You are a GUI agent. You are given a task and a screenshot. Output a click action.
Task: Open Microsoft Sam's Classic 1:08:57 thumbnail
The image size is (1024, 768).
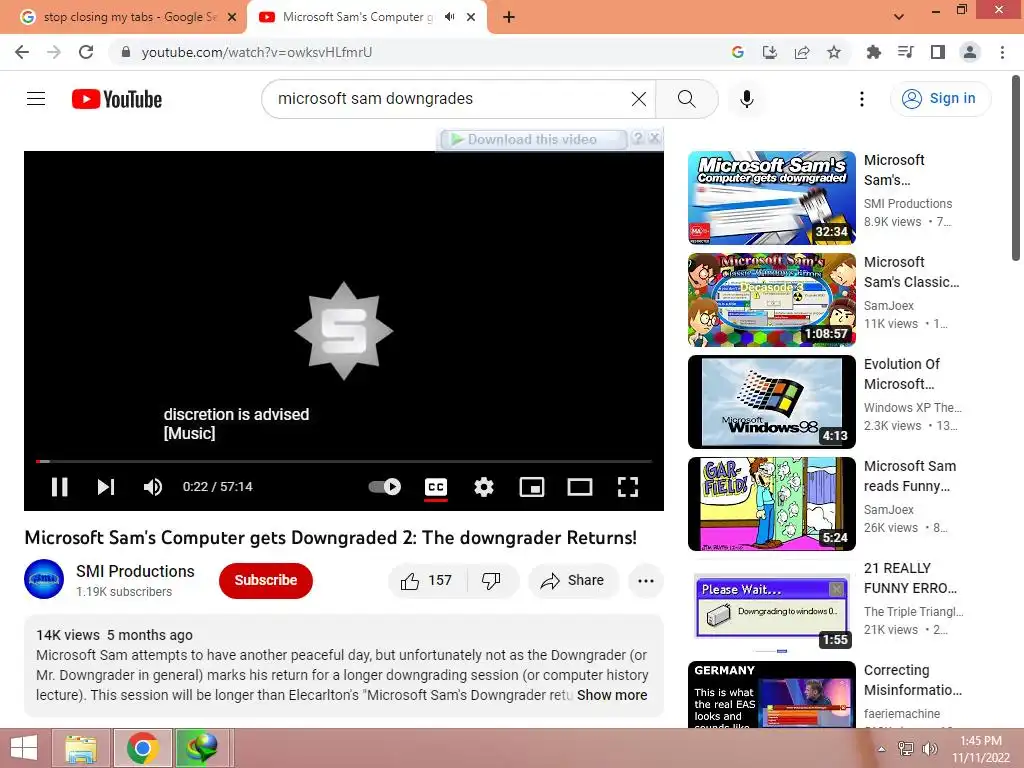pos(771,300)
